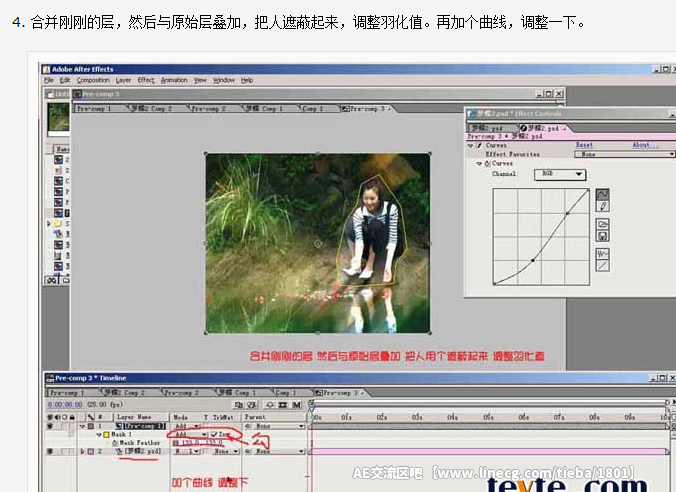Open the Effect menu
Screen dimensions: 676x492
point(146,81)
